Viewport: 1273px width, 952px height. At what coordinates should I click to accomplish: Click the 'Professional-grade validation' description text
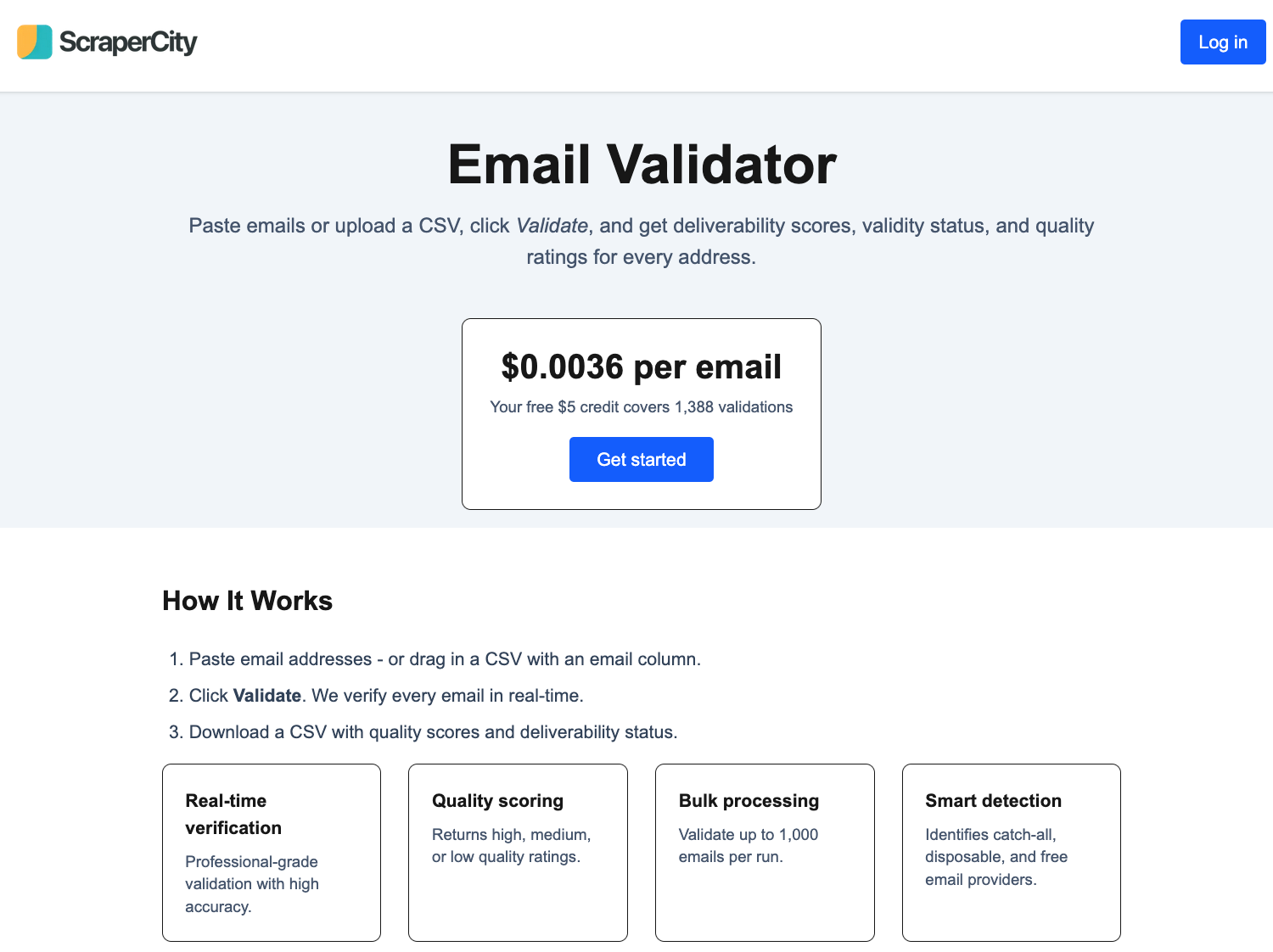point(252,884)
